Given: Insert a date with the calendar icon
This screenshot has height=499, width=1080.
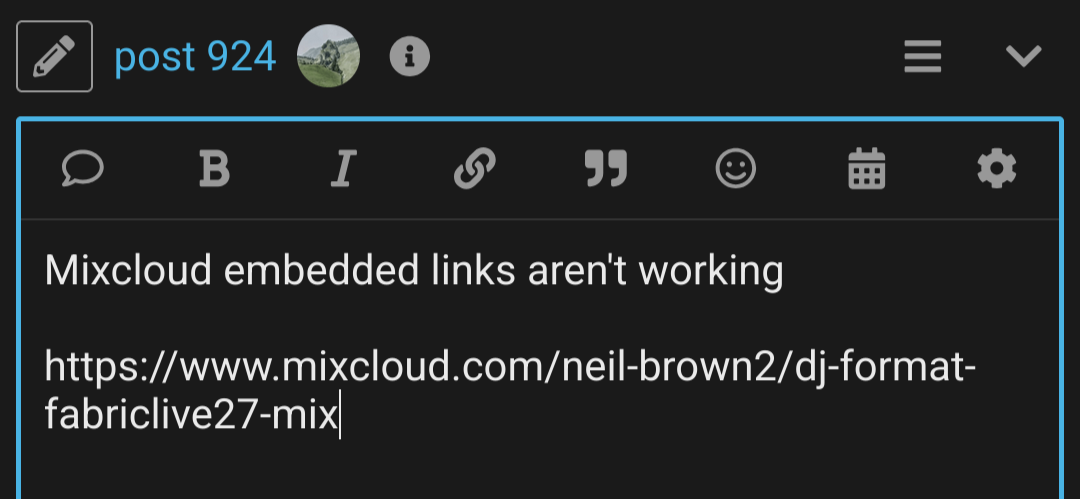Looking at the screenshot, I should tap(866, 169).
